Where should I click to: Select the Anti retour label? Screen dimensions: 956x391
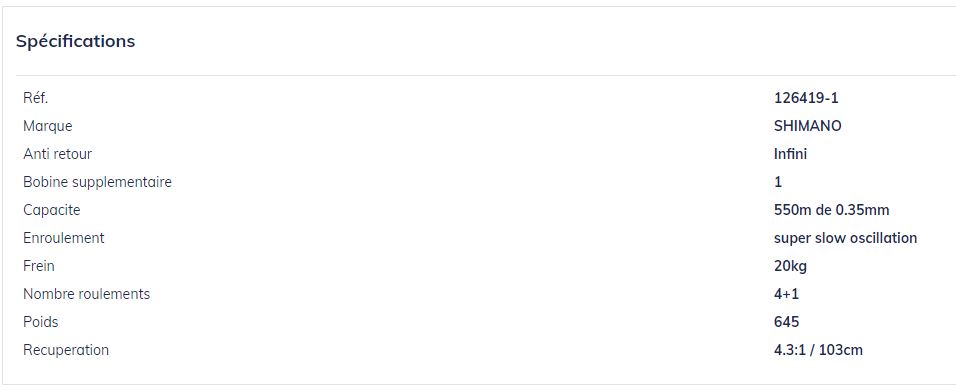tap(57, 154)
